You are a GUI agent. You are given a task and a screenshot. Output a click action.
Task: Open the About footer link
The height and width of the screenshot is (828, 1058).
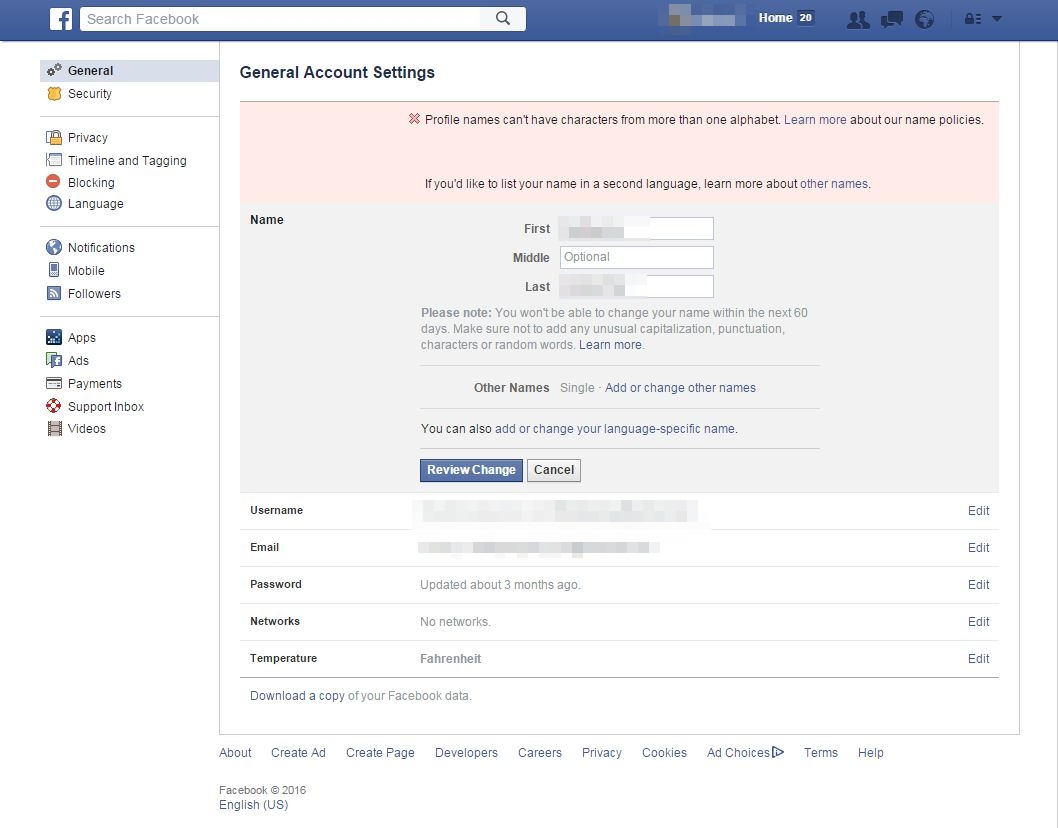[235, 752]
